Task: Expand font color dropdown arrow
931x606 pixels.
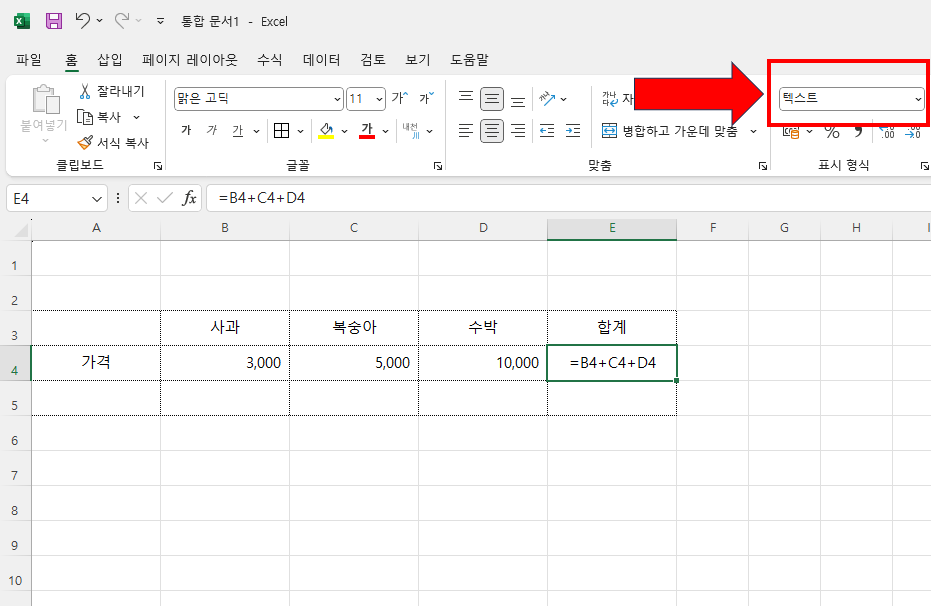Action: click(385, 131)
